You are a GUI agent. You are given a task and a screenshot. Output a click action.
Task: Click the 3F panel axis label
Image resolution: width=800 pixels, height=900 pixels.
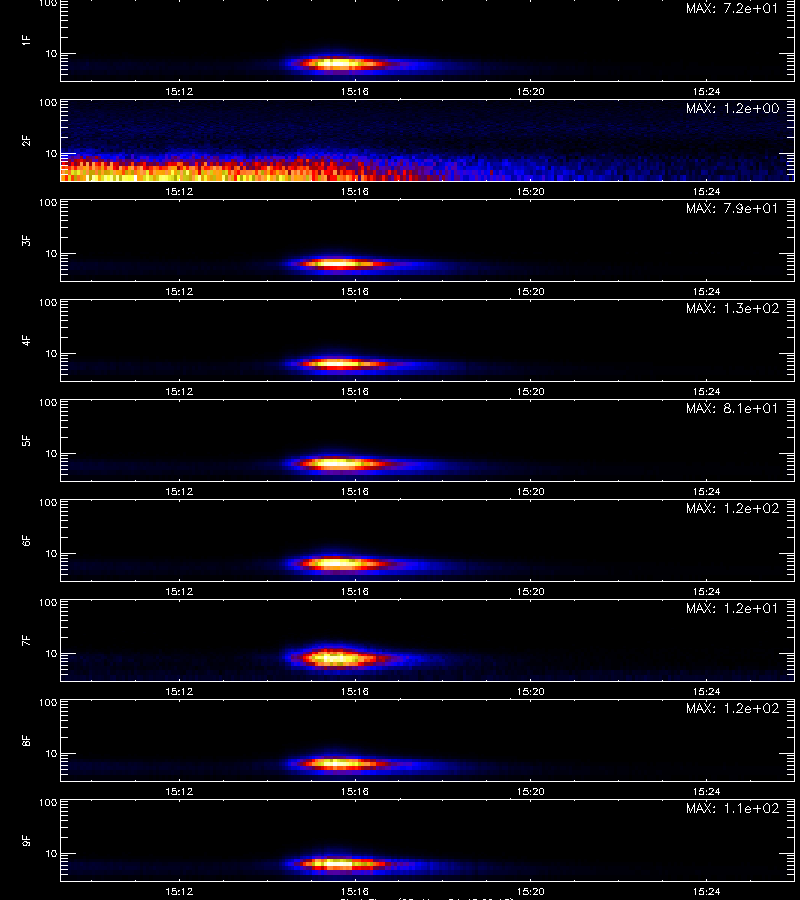(x=26, y=240)
